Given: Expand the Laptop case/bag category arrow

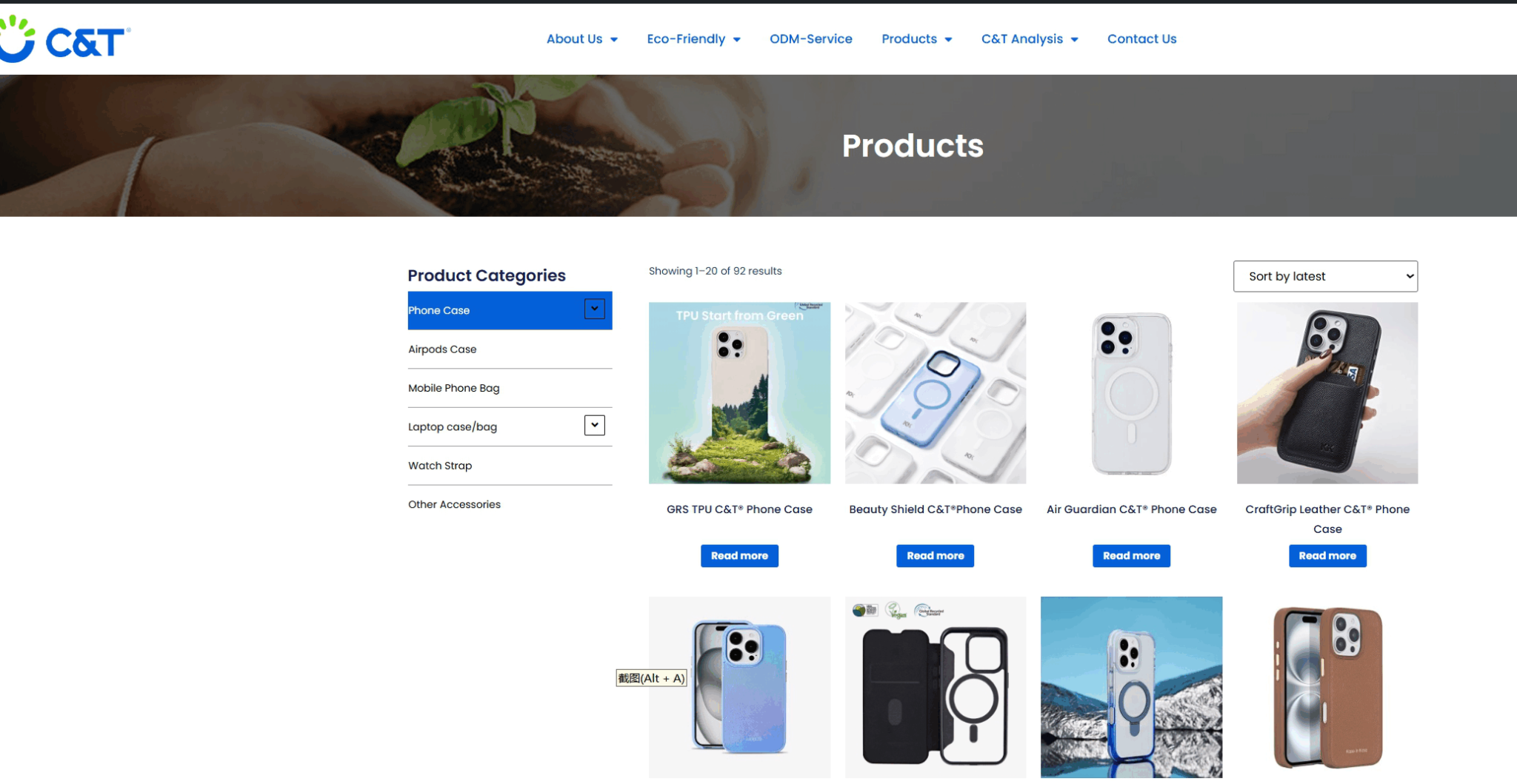Looking at the screenshot, I should coord(594,425).
